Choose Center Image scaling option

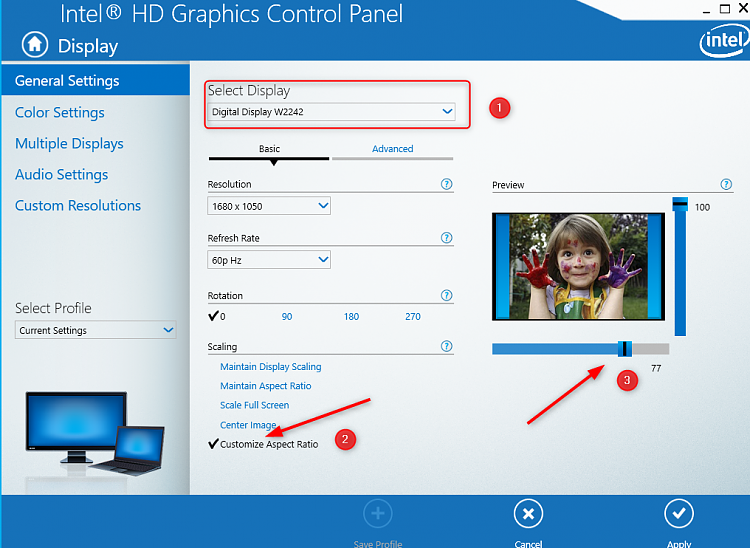pos(248,425)
